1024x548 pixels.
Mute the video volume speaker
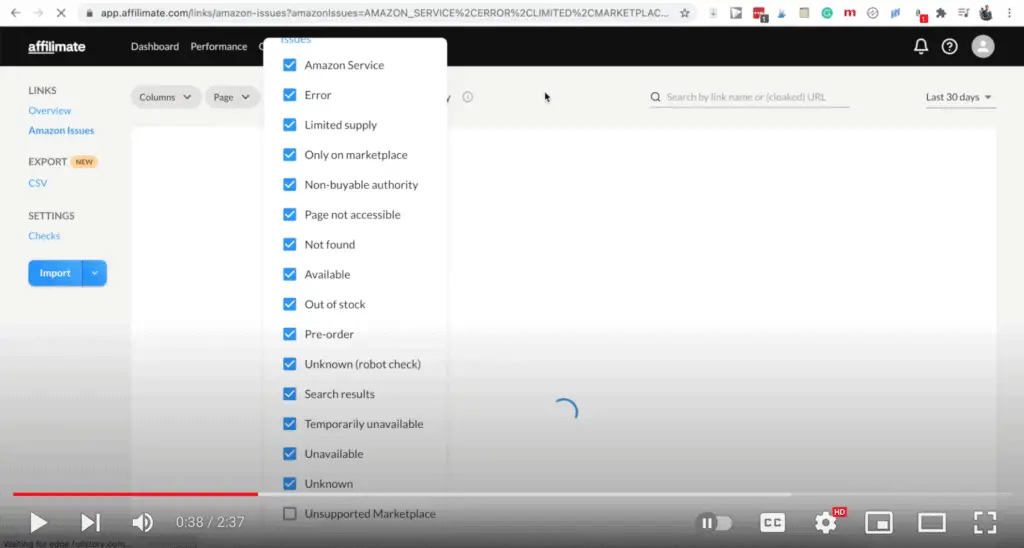click(142, 522)
